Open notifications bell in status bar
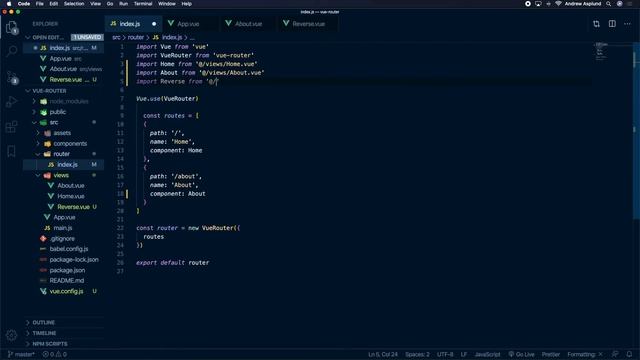640x360 pixels. pos(629,354)
